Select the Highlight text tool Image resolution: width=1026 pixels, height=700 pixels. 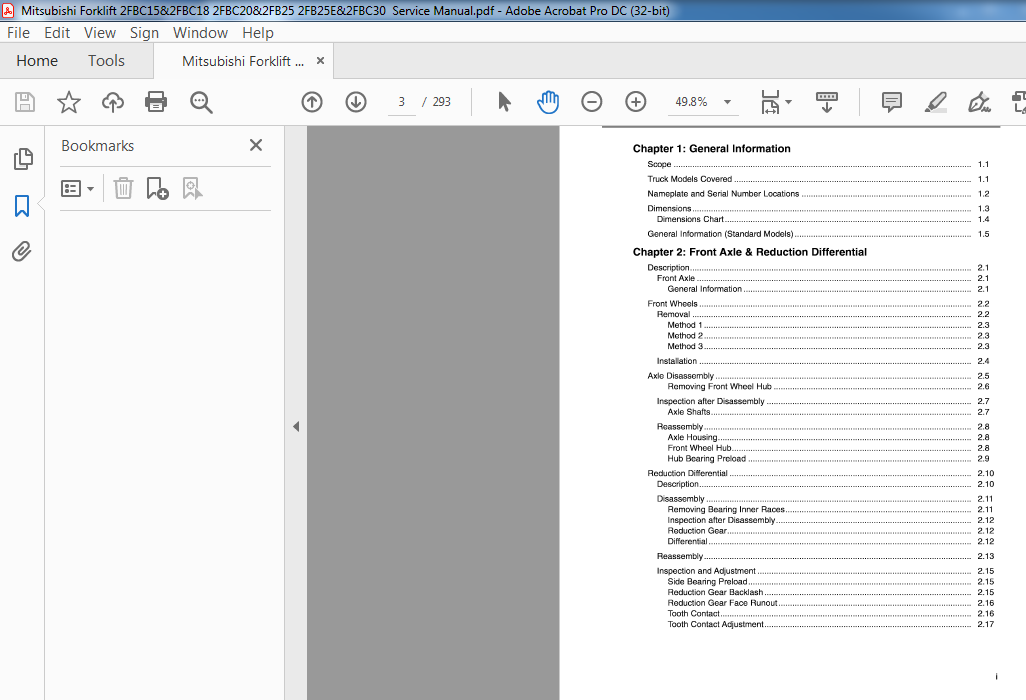click(936, 102)
